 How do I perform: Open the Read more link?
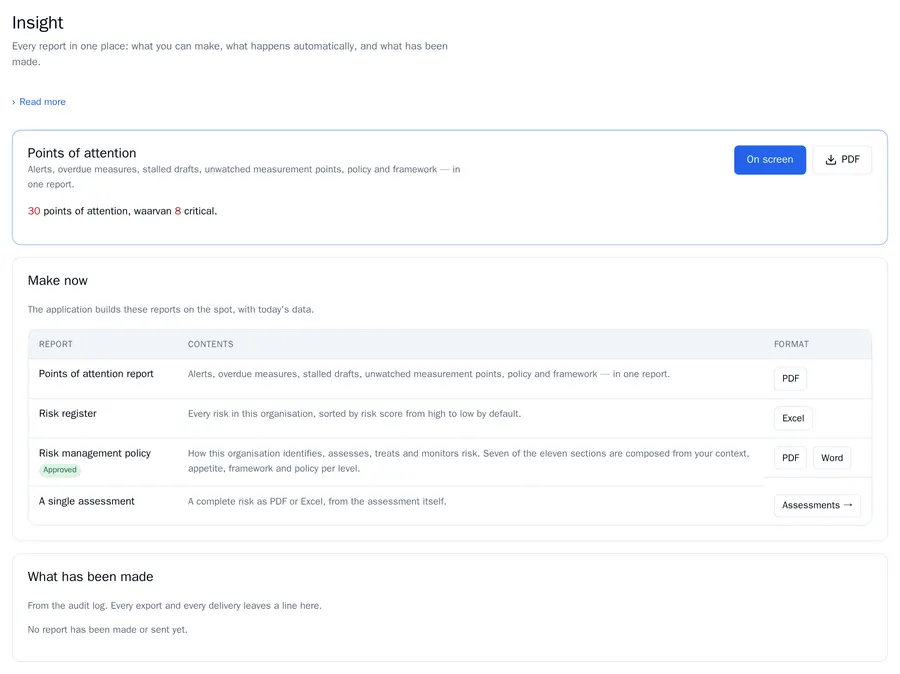point(42,102)
